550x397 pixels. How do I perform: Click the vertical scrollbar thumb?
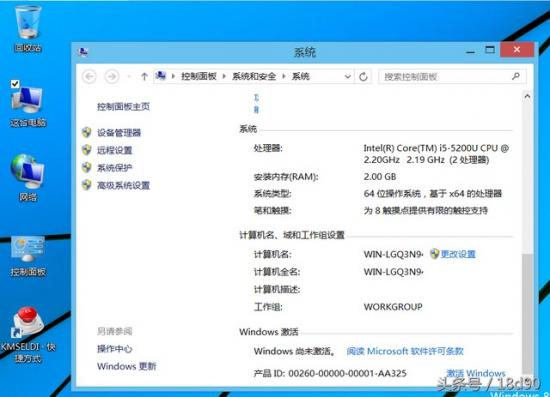pyautogui.click(x=527, y=314)
